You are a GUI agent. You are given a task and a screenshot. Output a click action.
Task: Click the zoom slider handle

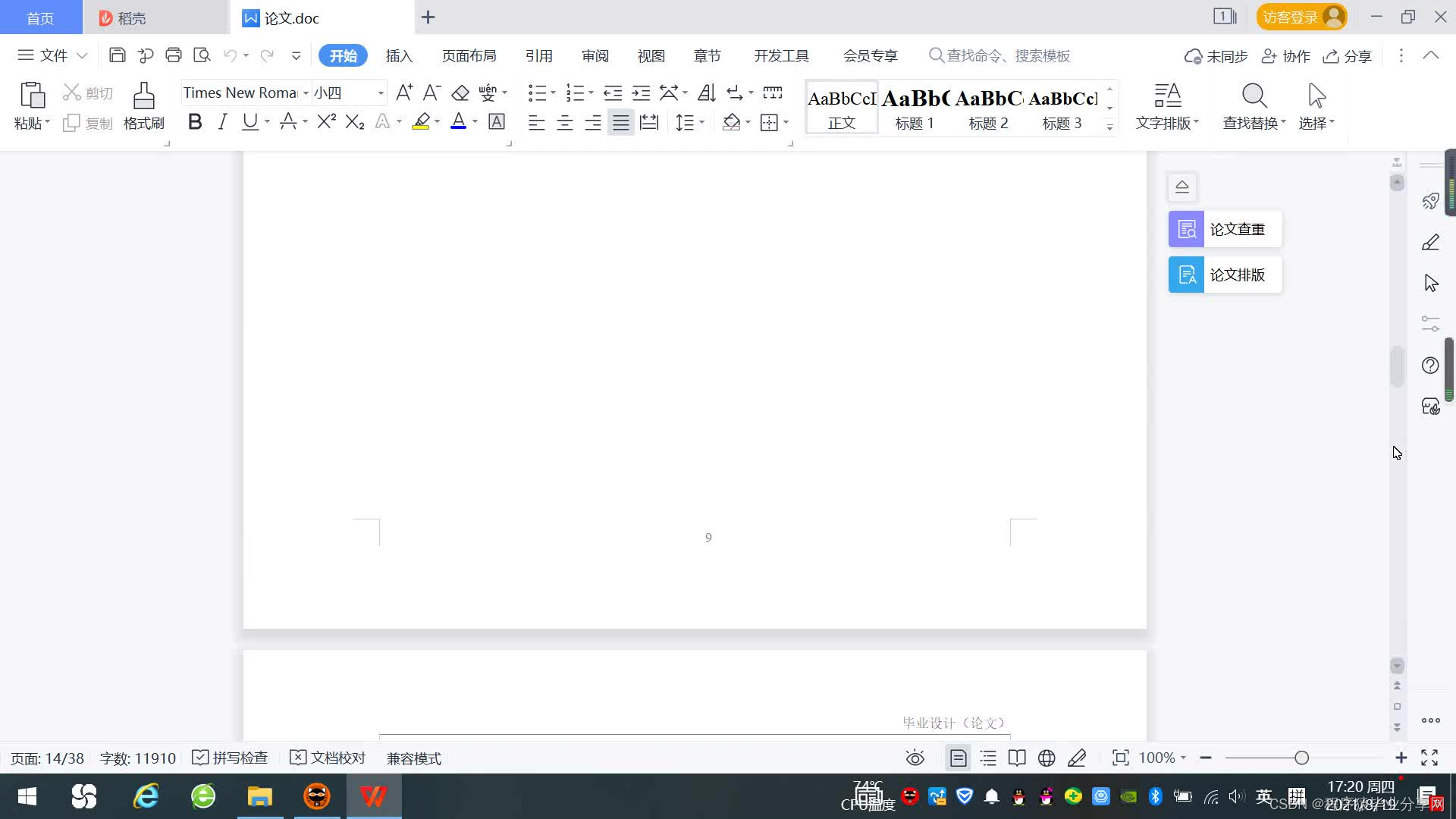(x=1301, y=758)
